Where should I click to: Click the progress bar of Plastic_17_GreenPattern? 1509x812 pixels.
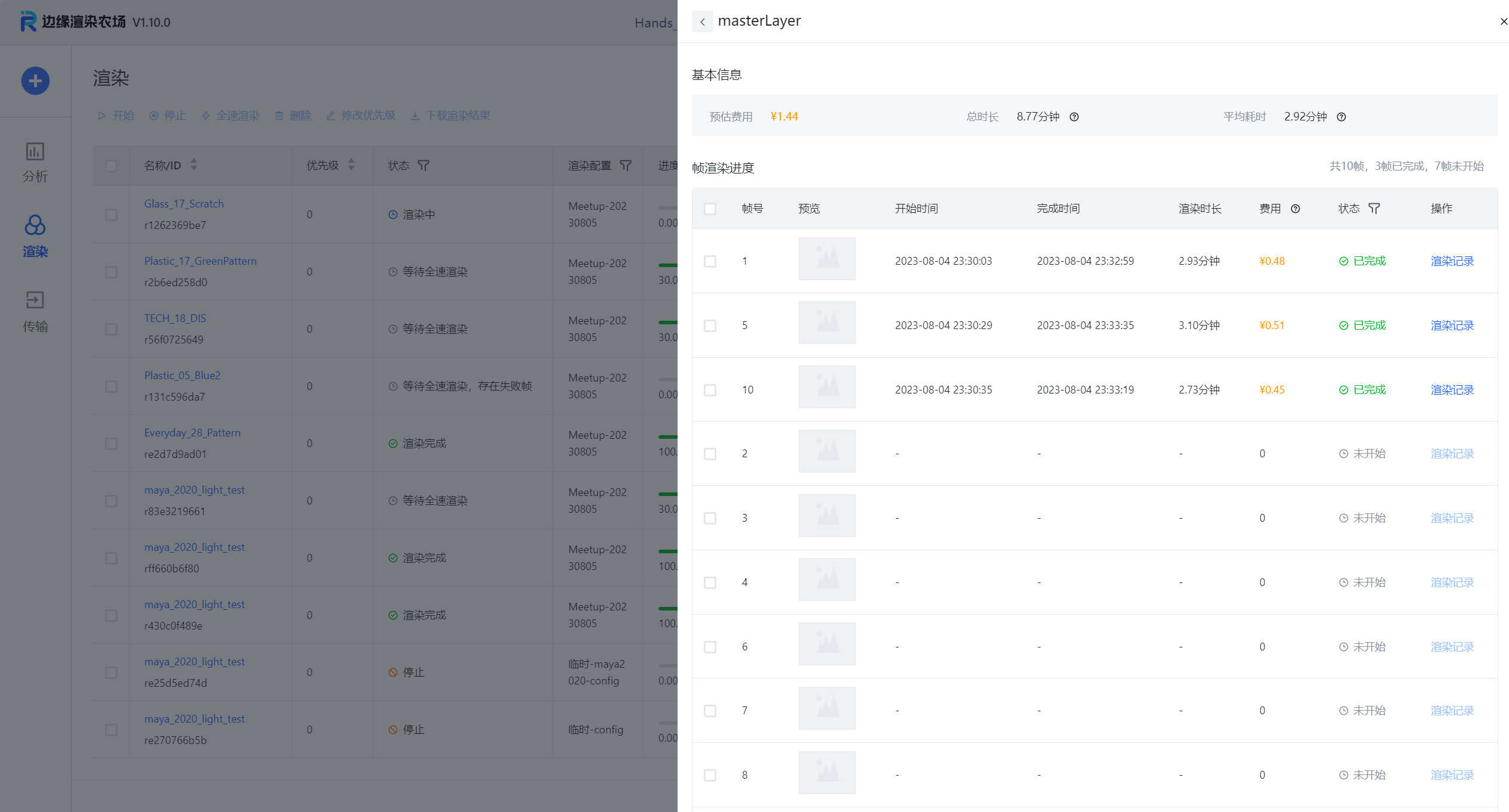click(667, 265)
